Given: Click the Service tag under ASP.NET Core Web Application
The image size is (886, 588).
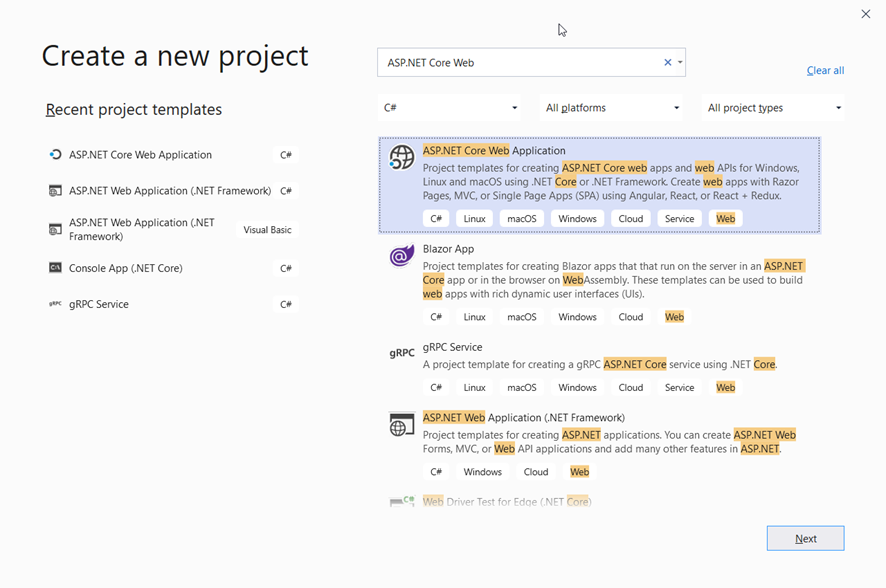Looking at the screenshot, I should point(679,219).
